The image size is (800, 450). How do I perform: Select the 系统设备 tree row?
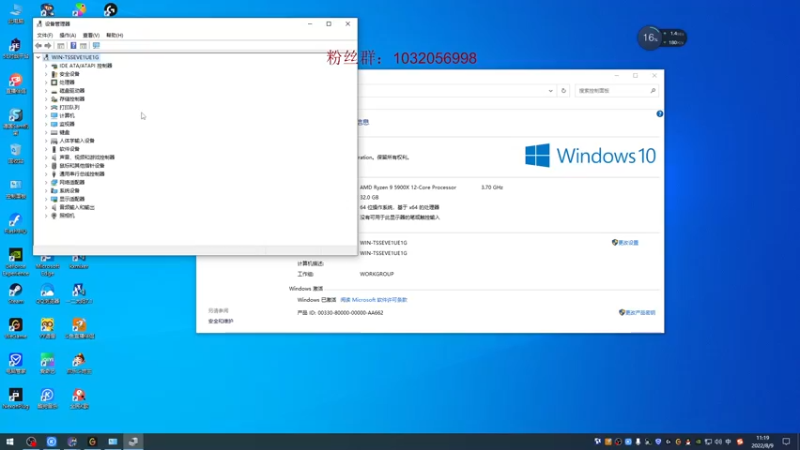[x=65, y=190]
